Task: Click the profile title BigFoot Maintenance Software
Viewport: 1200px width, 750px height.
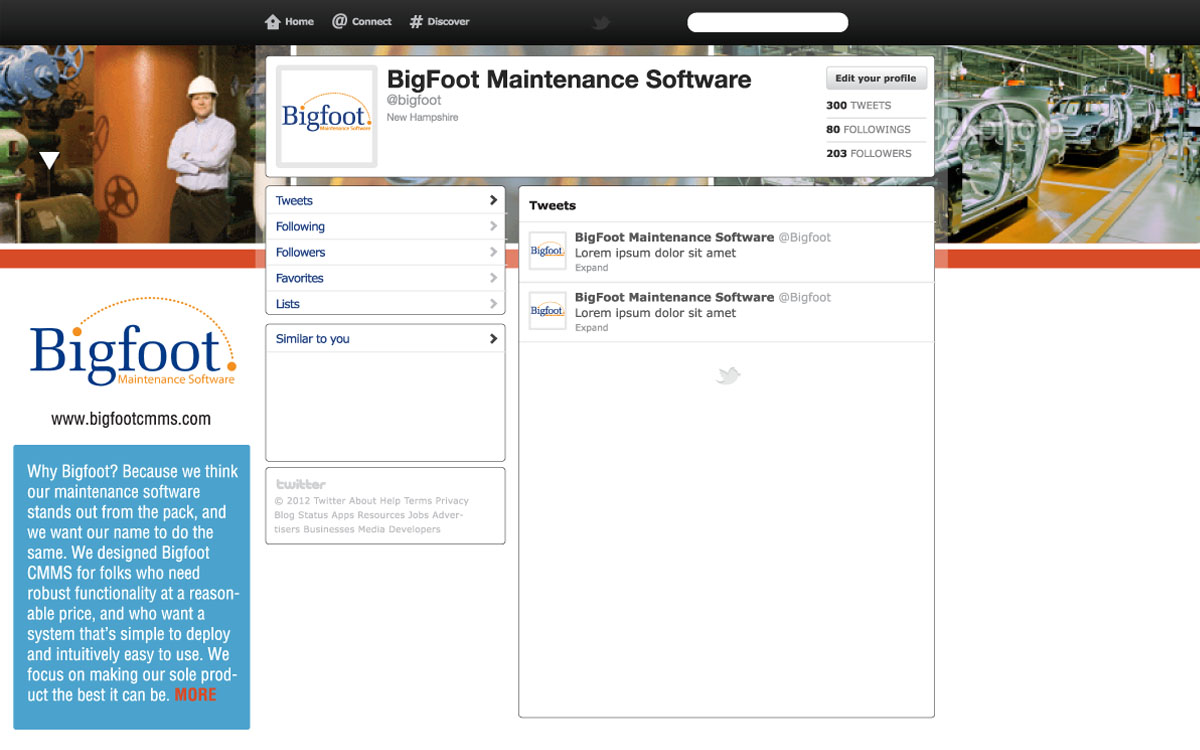Action: 569,79
